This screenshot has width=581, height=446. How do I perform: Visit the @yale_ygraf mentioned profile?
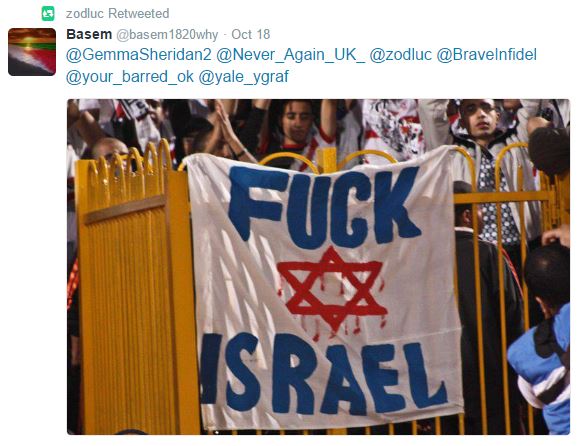point(243,77)
